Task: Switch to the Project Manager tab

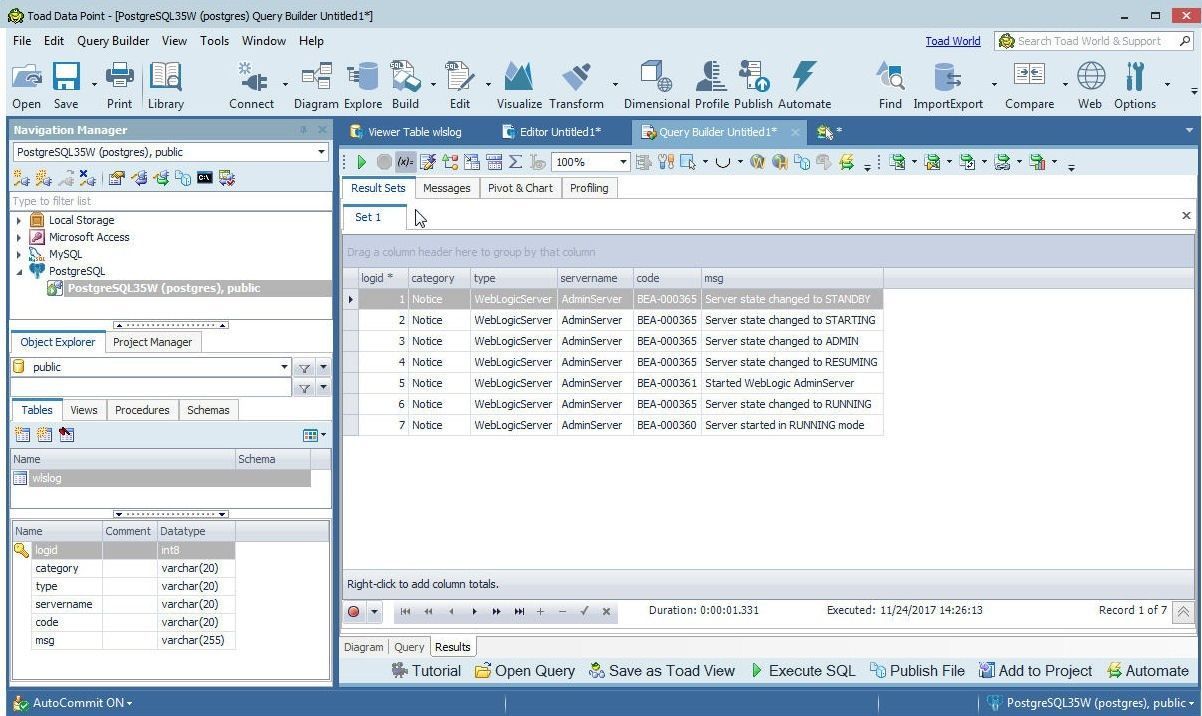Action: 152,342
